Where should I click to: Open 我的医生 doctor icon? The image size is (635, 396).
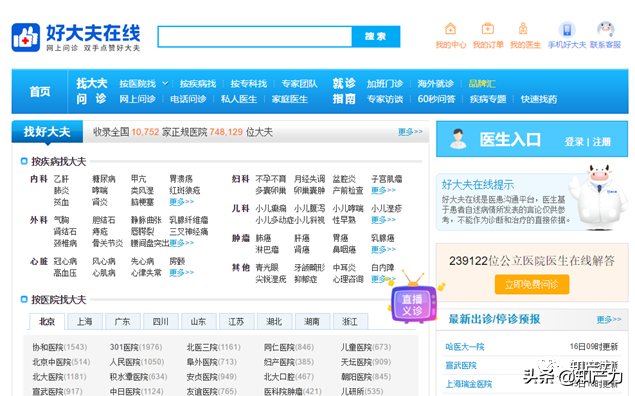click(523, 29)
